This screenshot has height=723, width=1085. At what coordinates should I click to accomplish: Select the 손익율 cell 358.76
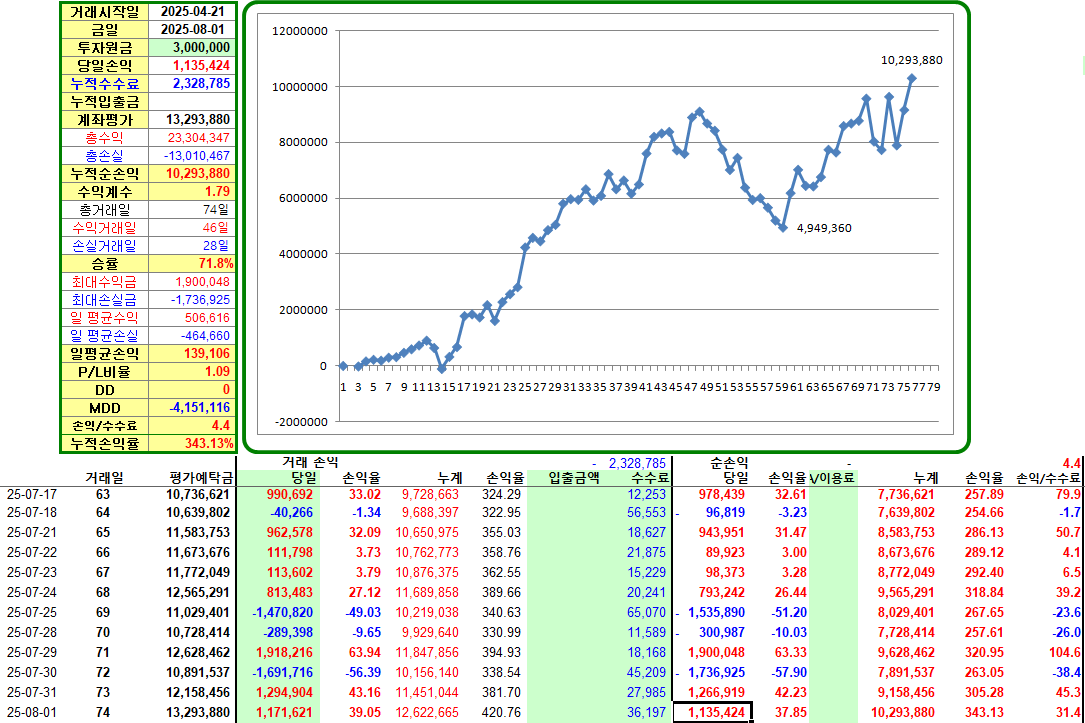504,553
